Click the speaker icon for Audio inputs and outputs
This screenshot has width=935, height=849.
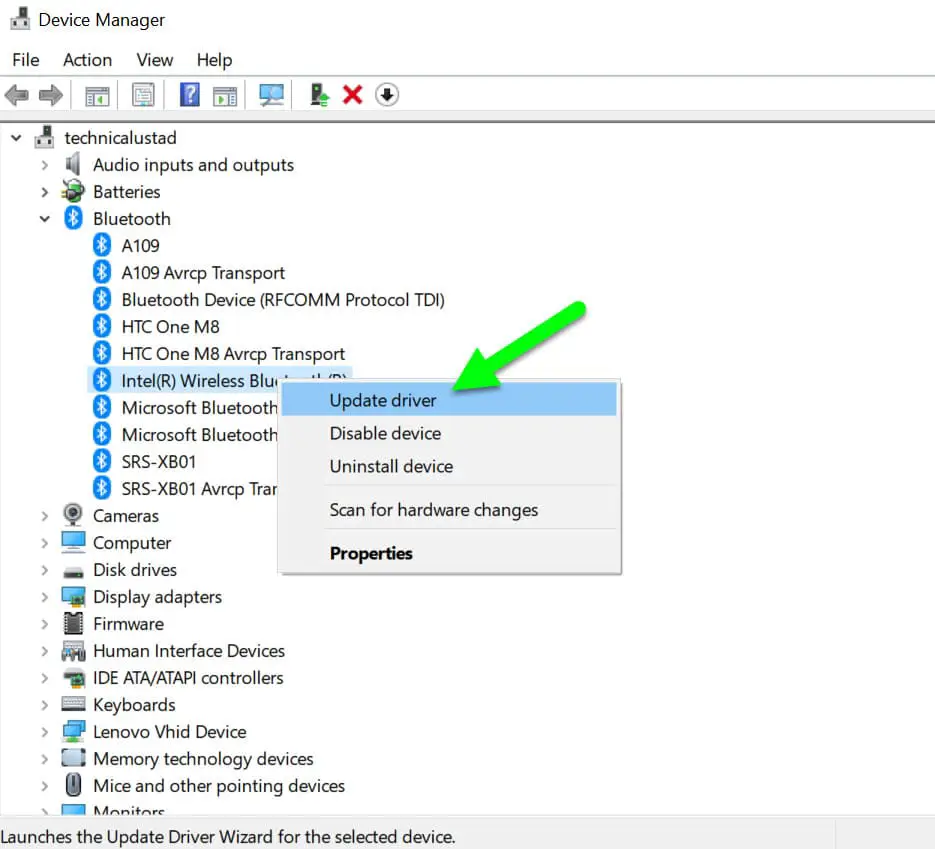73,164
